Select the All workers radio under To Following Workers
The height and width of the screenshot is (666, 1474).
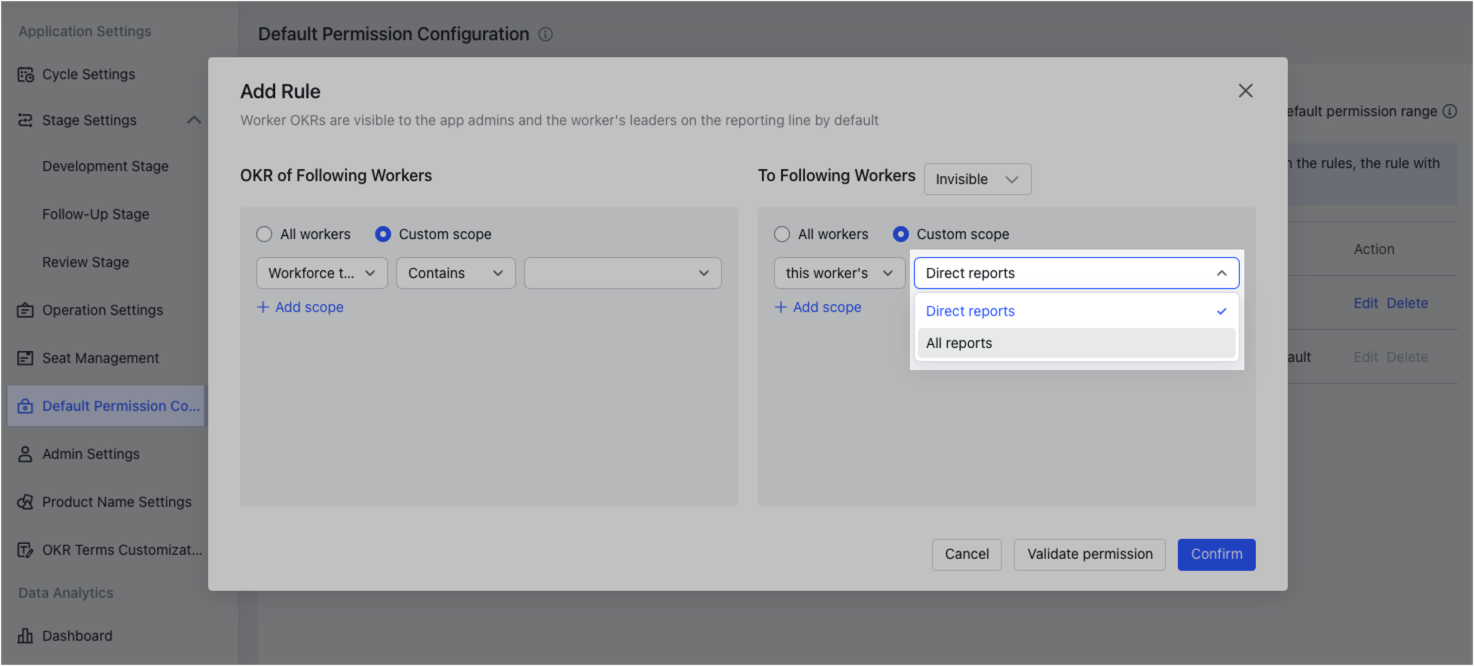pos(781,233)
